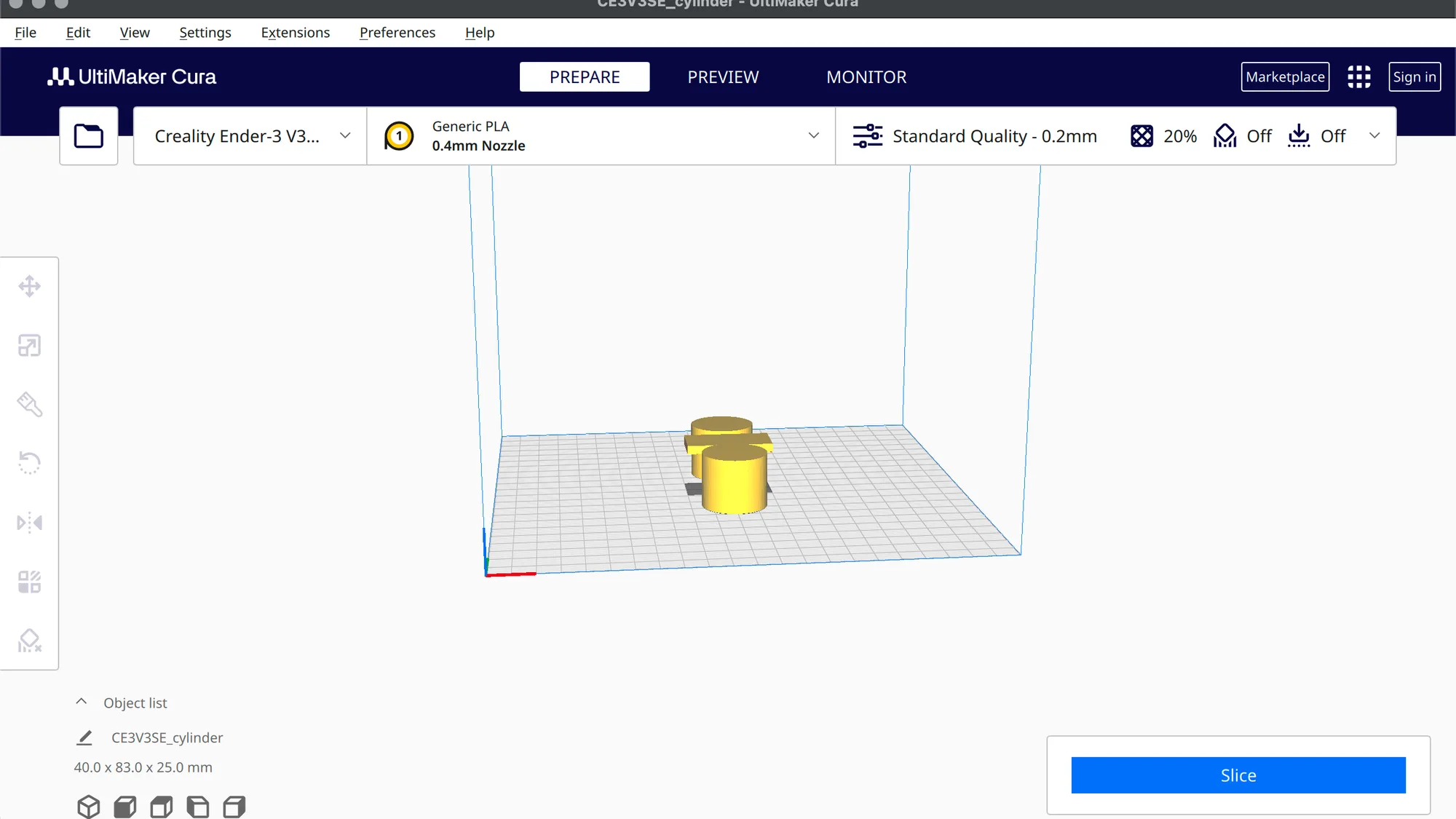This screenshot has width=1456, height=819.
Task: Open the Help menu
Action: point(480,33)
